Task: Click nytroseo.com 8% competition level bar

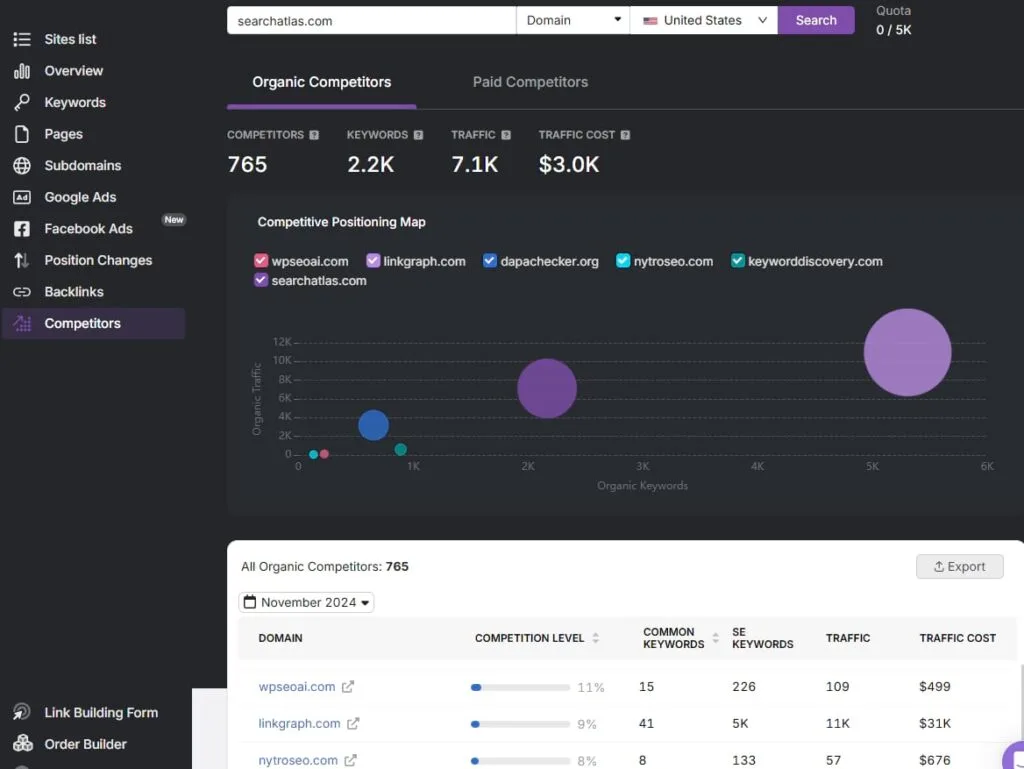Action: 520,761
